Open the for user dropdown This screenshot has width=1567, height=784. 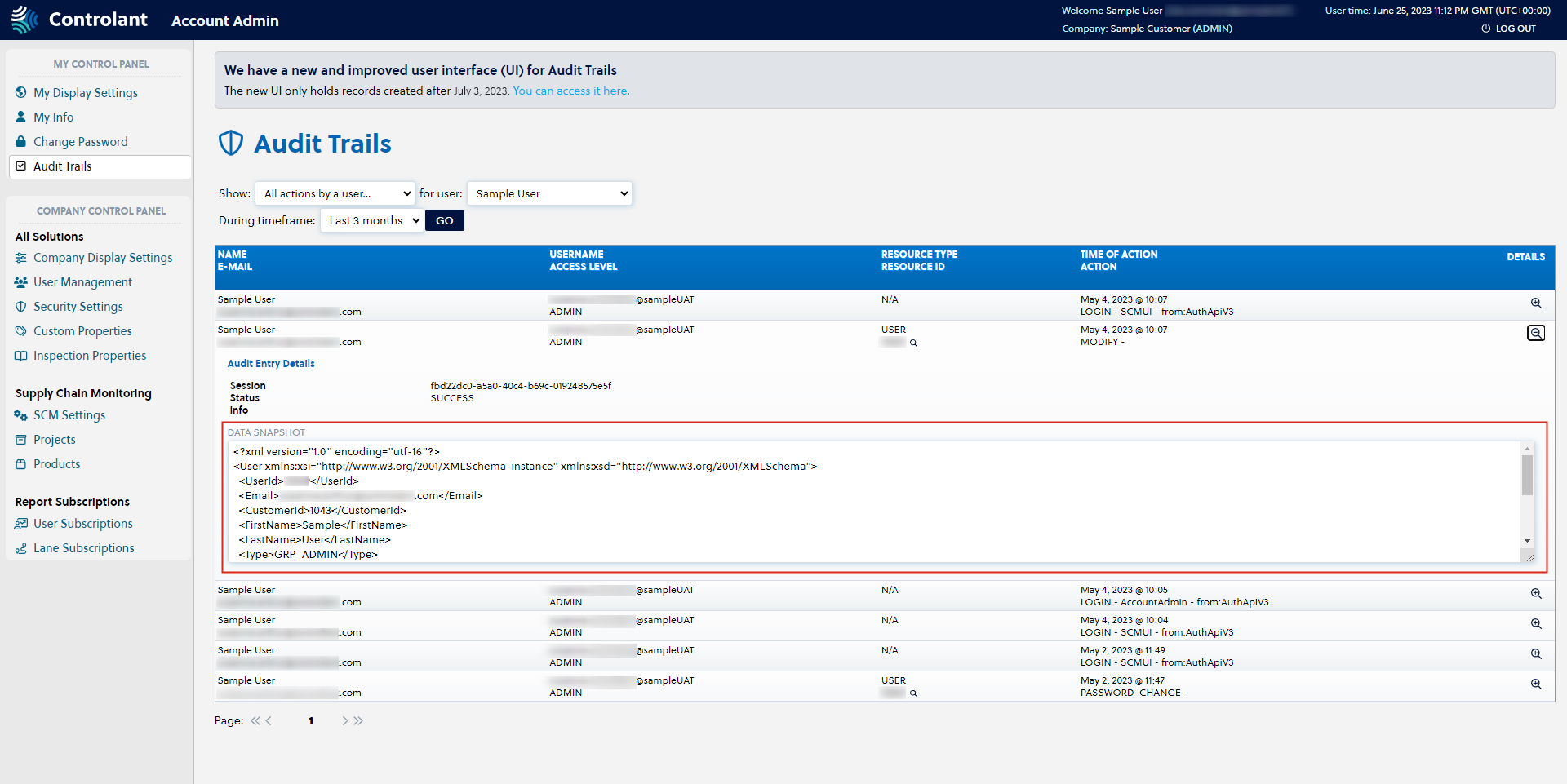(549, 193)
